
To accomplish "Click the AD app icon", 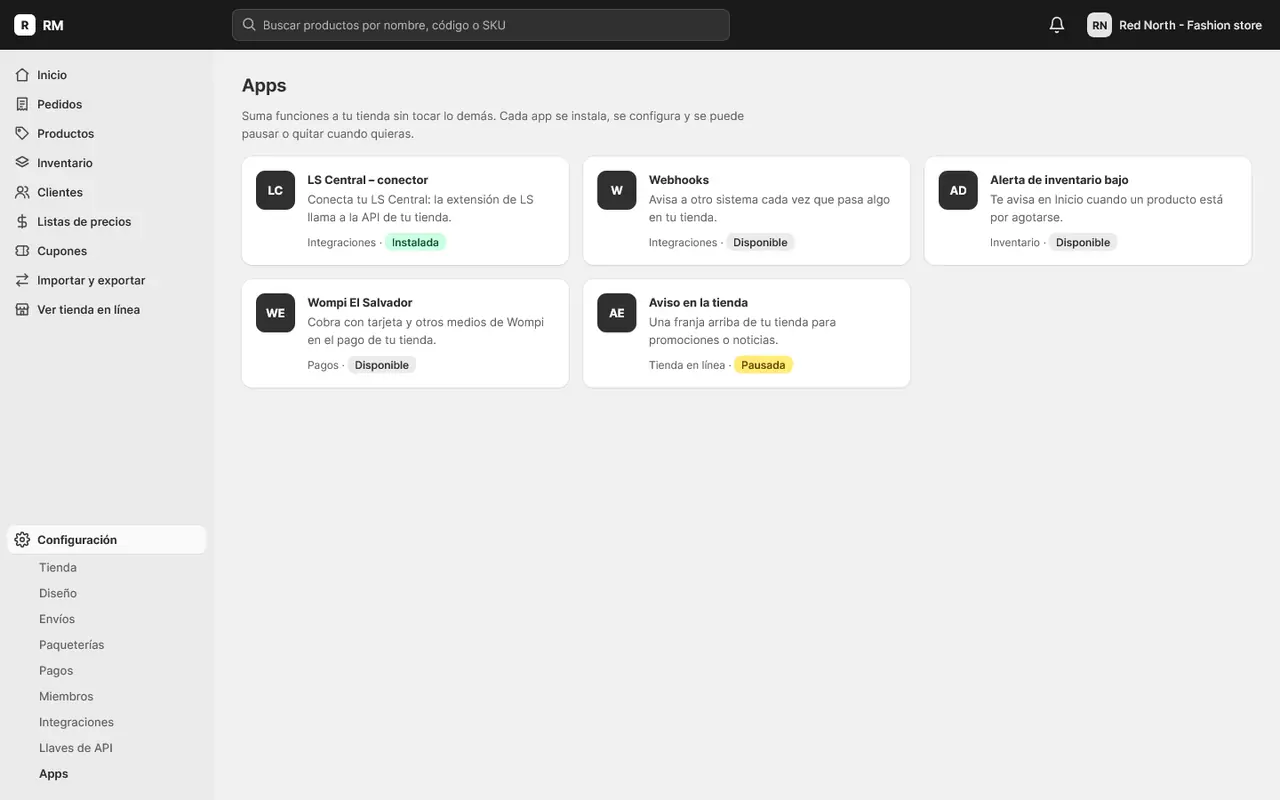I will 958,190.
